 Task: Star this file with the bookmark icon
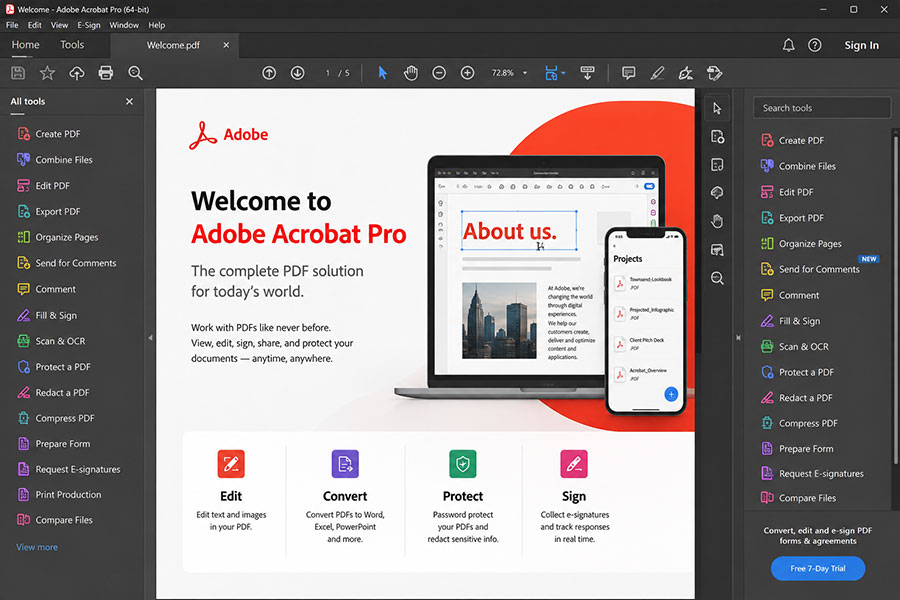(47, 73)
